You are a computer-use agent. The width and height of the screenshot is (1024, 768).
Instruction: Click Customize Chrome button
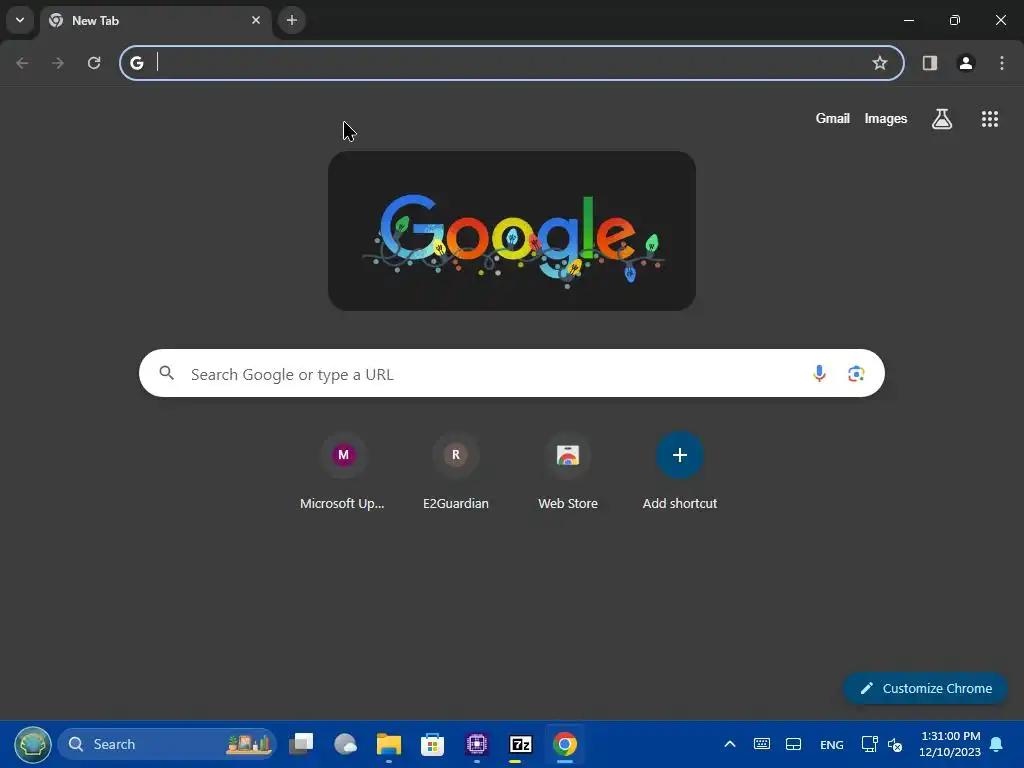click(x=925, y=688)
